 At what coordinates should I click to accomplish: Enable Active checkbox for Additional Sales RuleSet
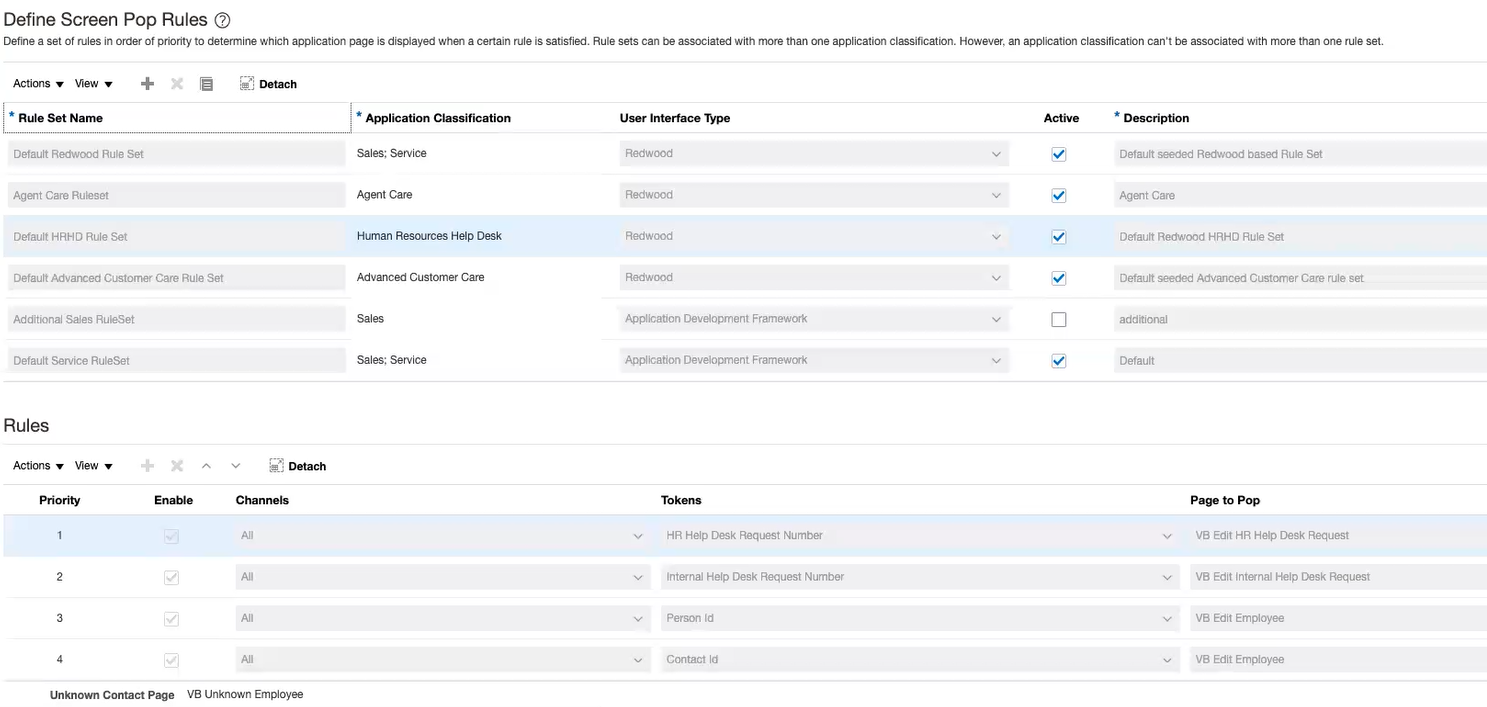click(x=1059, y=320)
